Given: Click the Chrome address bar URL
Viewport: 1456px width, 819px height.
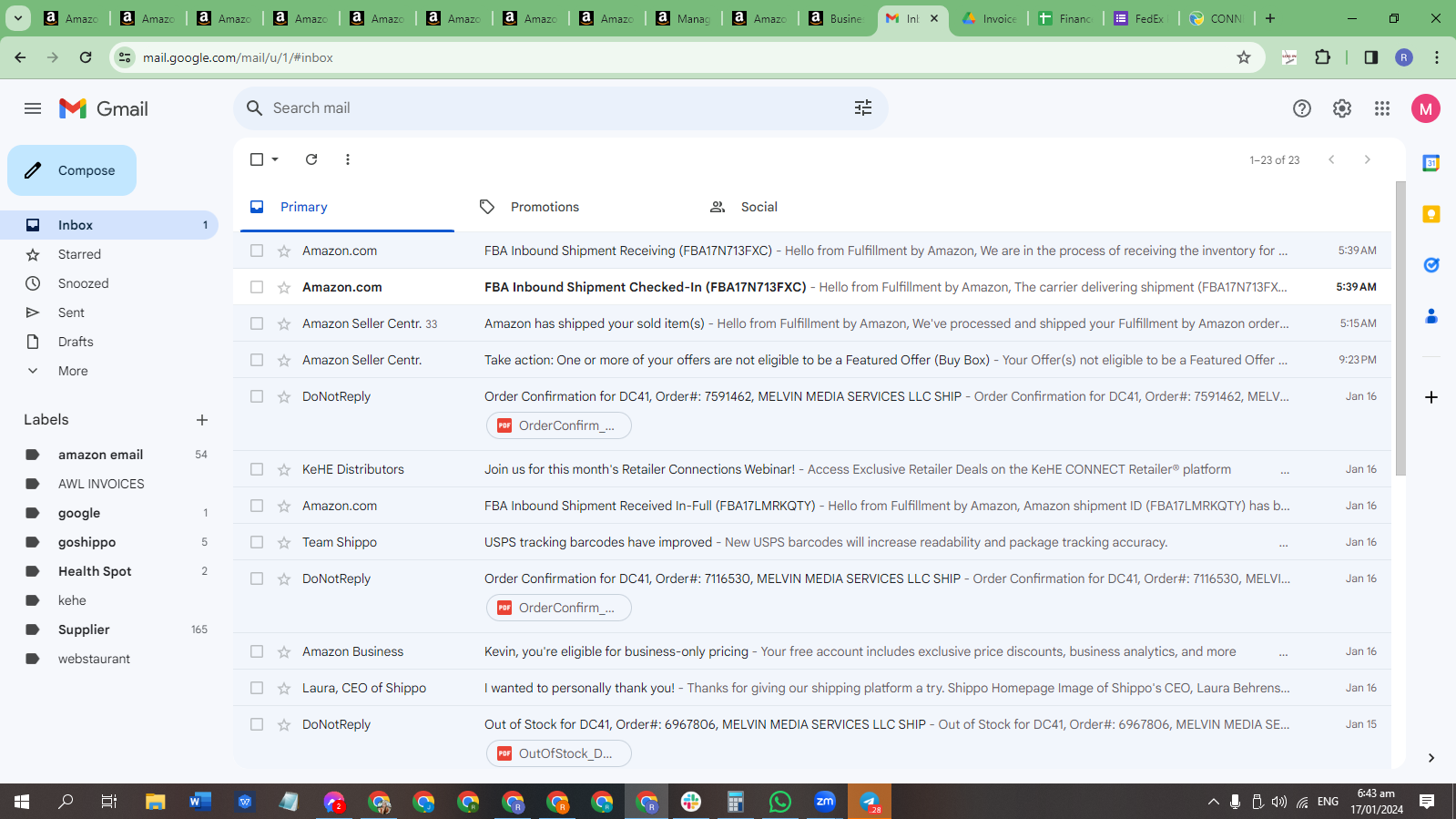Looking at the screenshot, I should pyautogui.click(x=238, y=57).
